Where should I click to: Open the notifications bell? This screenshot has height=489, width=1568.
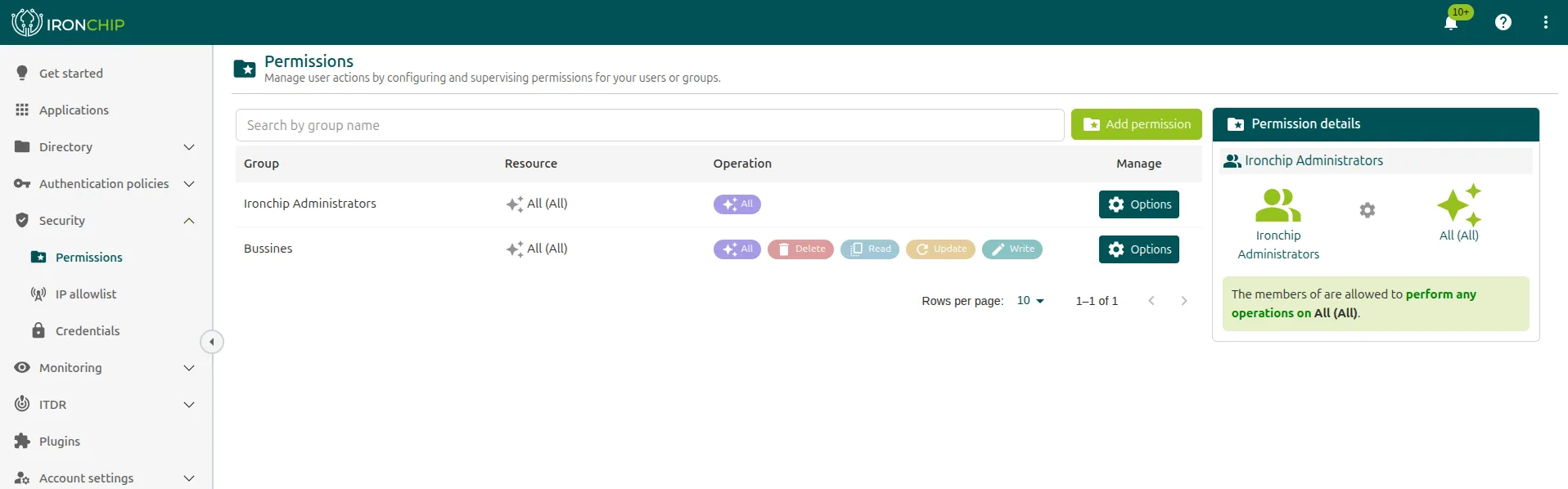[x=1451, y=22]
